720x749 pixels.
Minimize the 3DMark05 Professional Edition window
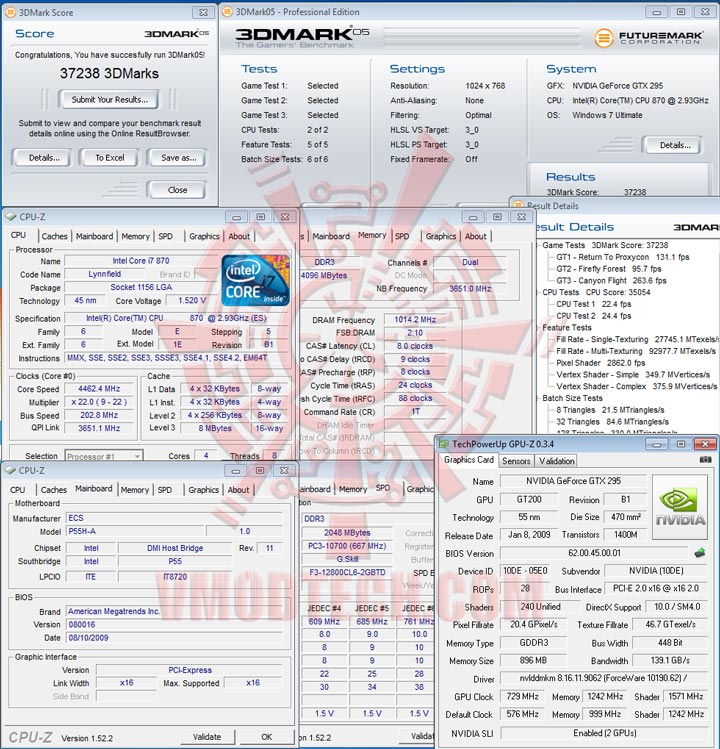click(657, 12)
